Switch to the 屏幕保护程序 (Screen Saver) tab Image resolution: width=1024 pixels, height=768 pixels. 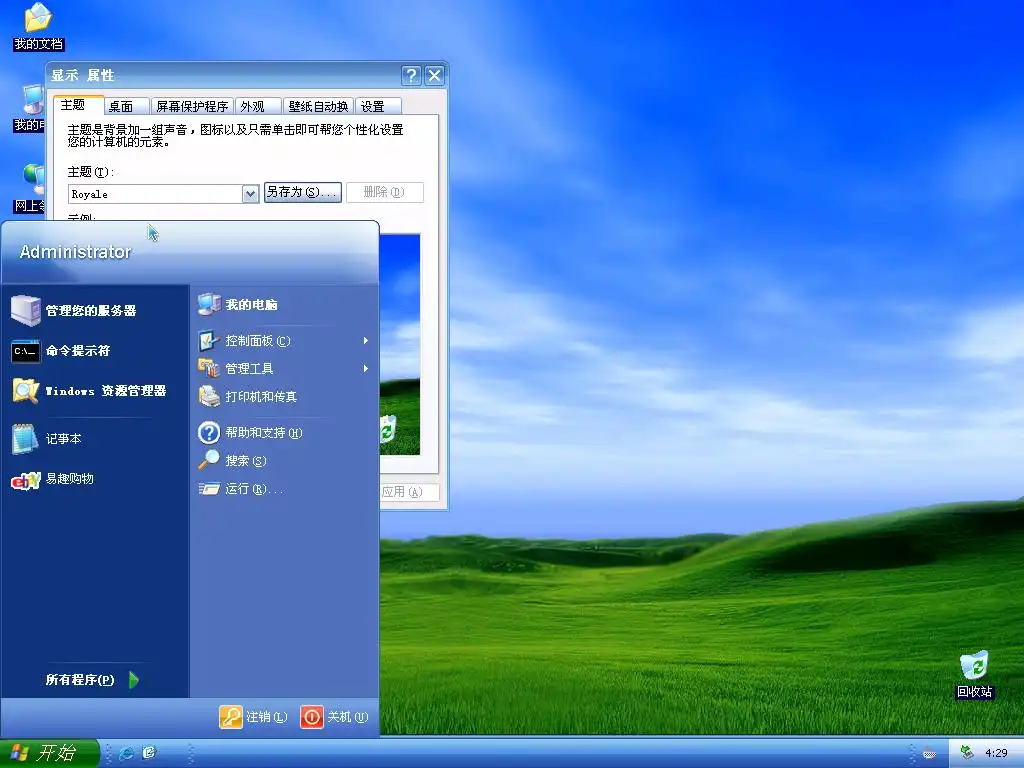point(192,106)
